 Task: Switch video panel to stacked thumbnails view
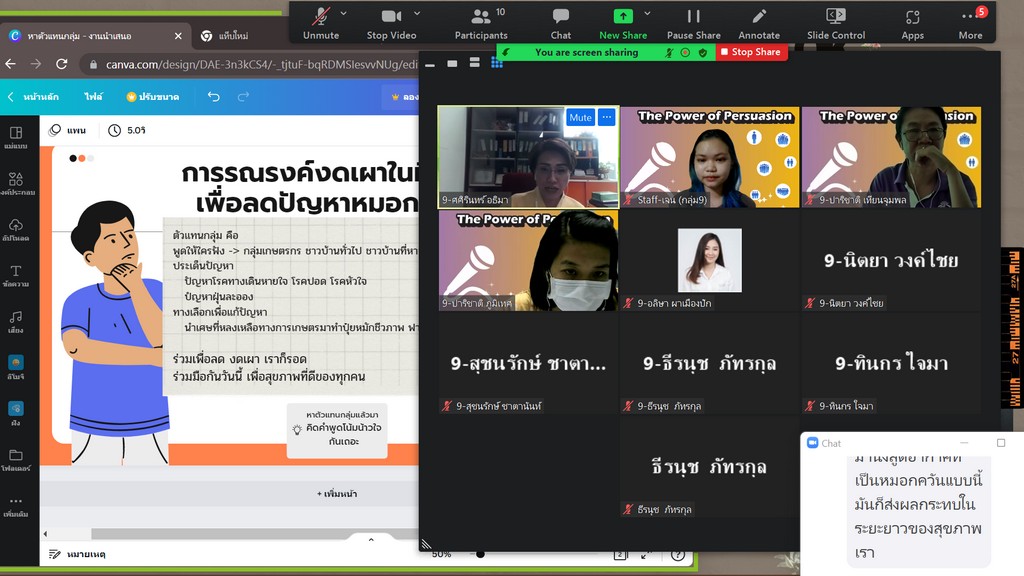tap(475, 63)
